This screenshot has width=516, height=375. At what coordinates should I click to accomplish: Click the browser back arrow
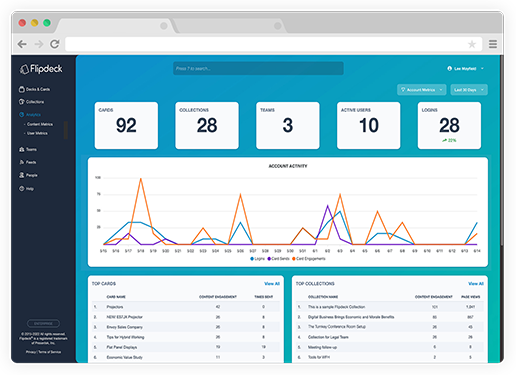tap(22, 44)
